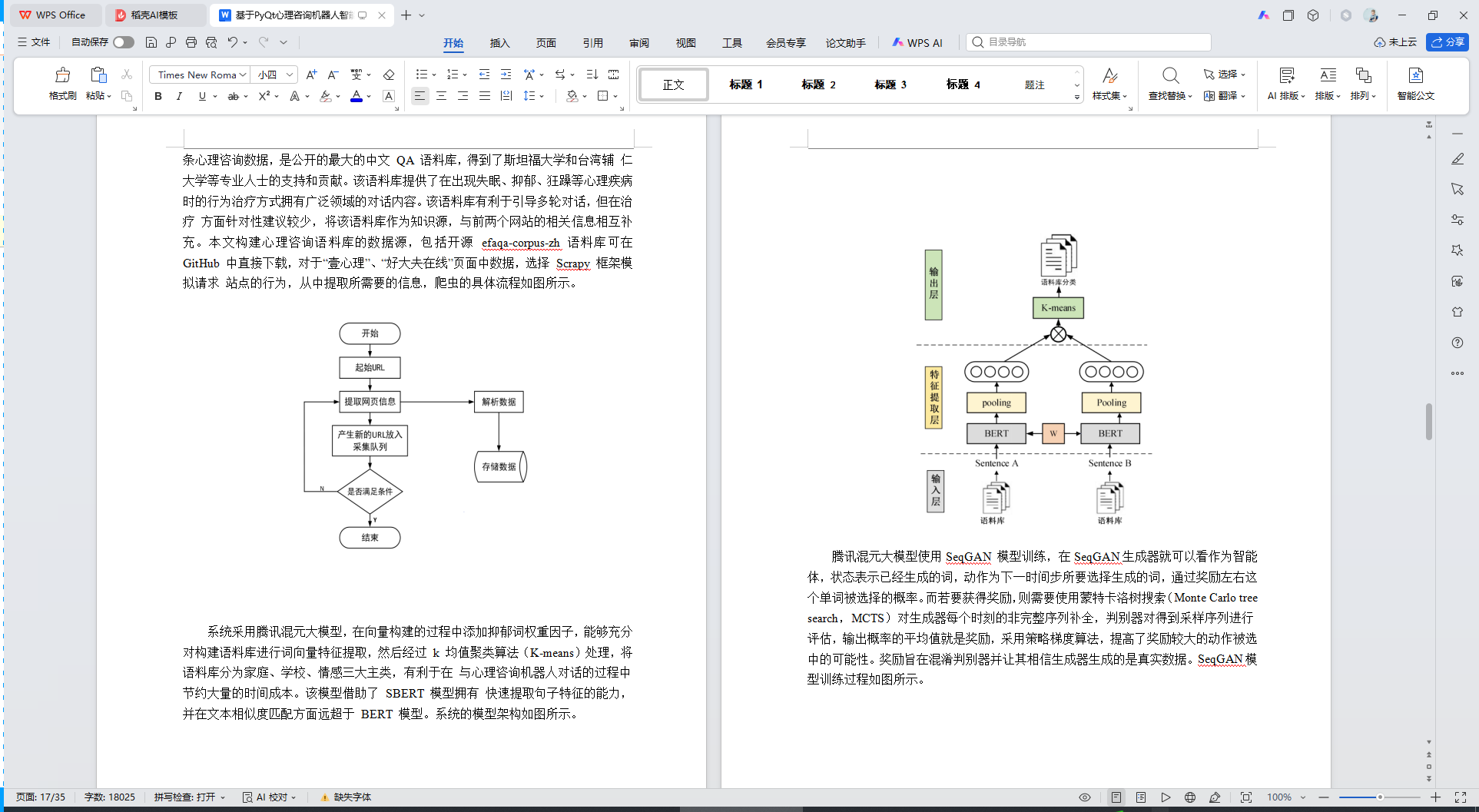Click the Decrease Indent icon
1479x812 pixels.
coord(484,75)
